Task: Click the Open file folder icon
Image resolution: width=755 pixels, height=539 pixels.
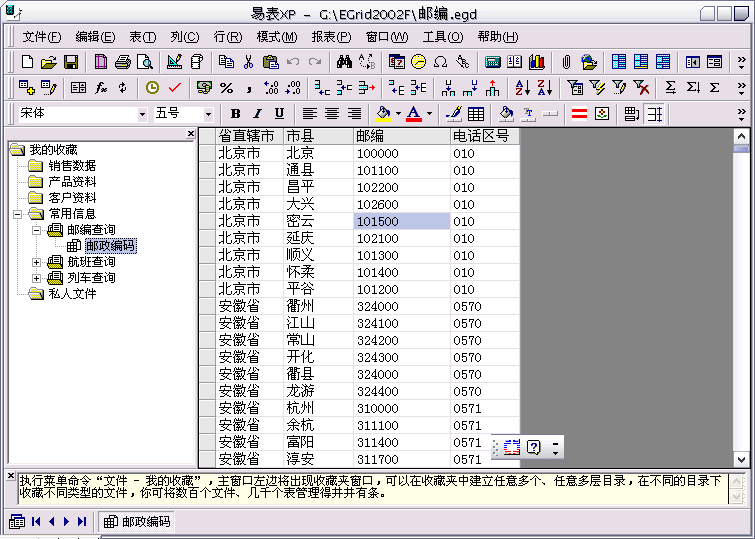Action: click(49, 62)
